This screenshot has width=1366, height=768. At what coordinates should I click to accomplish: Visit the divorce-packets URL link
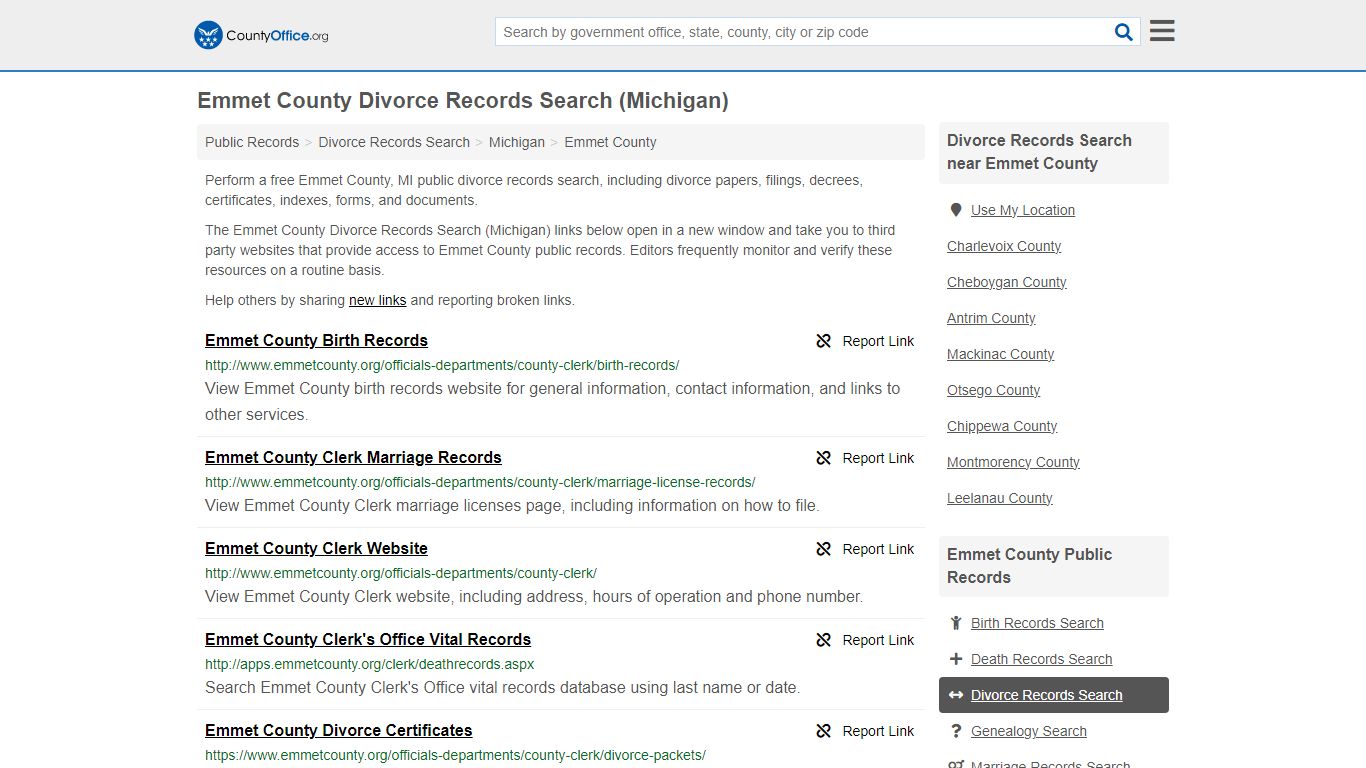[455, 755]
